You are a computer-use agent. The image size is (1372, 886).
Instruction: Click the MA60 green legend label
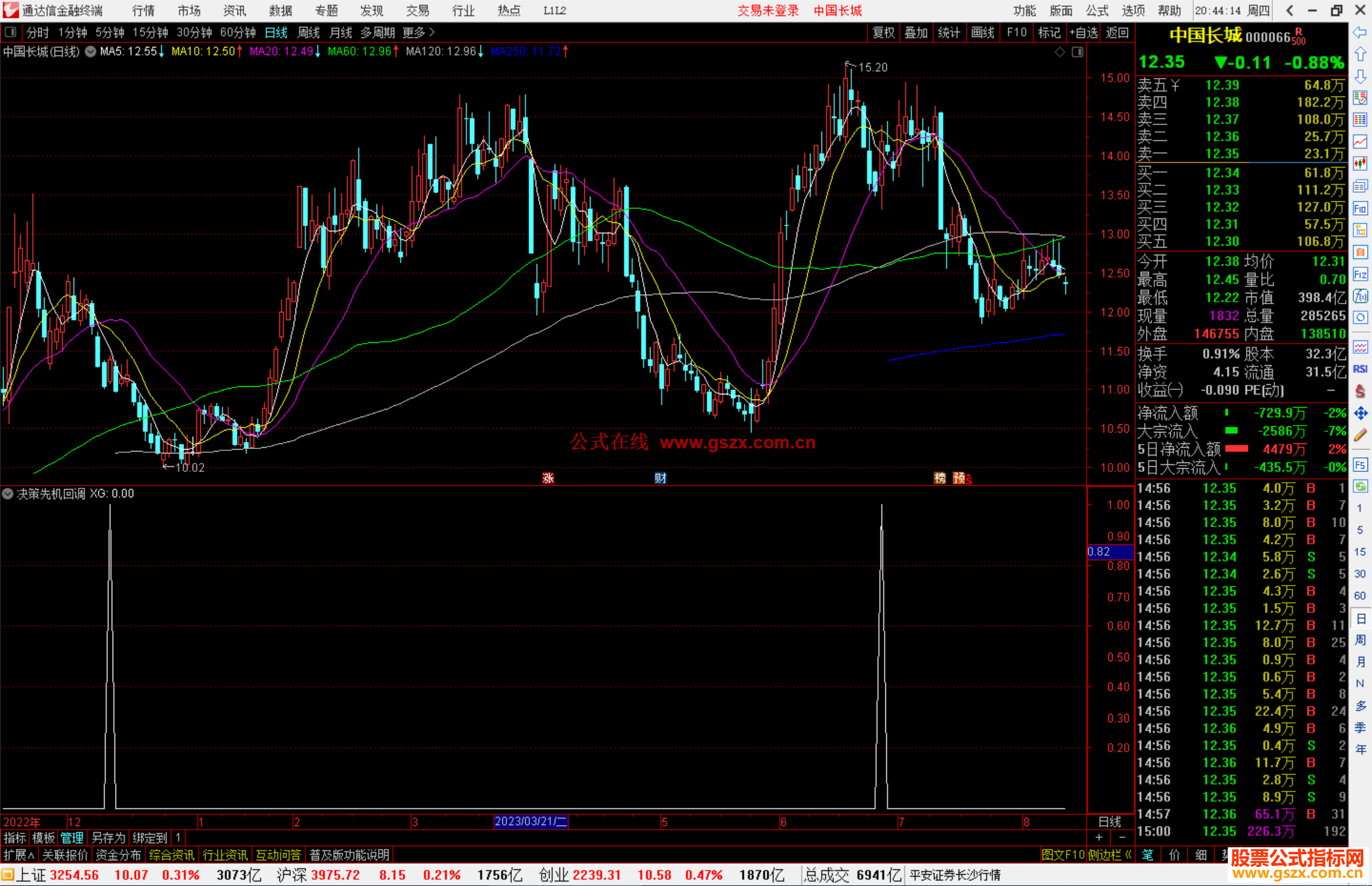(x=363, y=51)
